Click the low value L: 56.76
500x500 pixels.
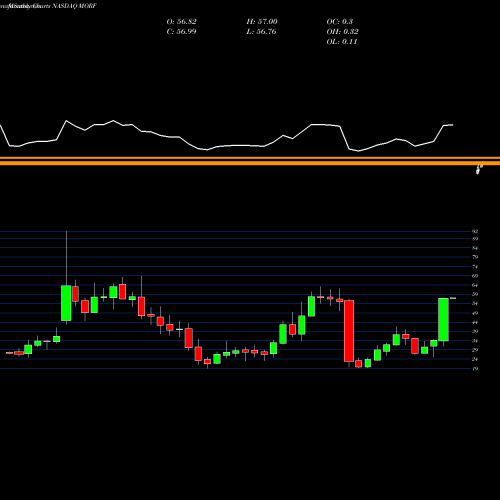(261, 32)
